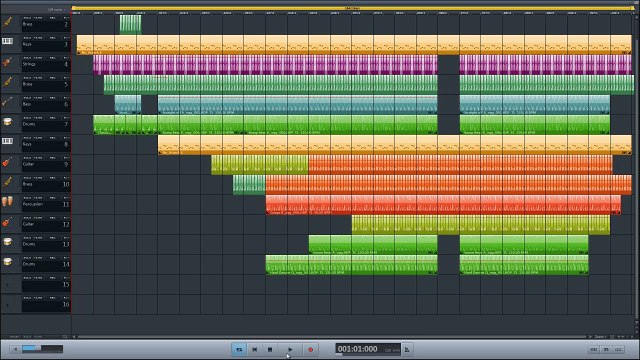The height and width of the screenshot is (360, 640).
Task: Toggle the metronome icon beside the time display
Action: click(407, 349)
